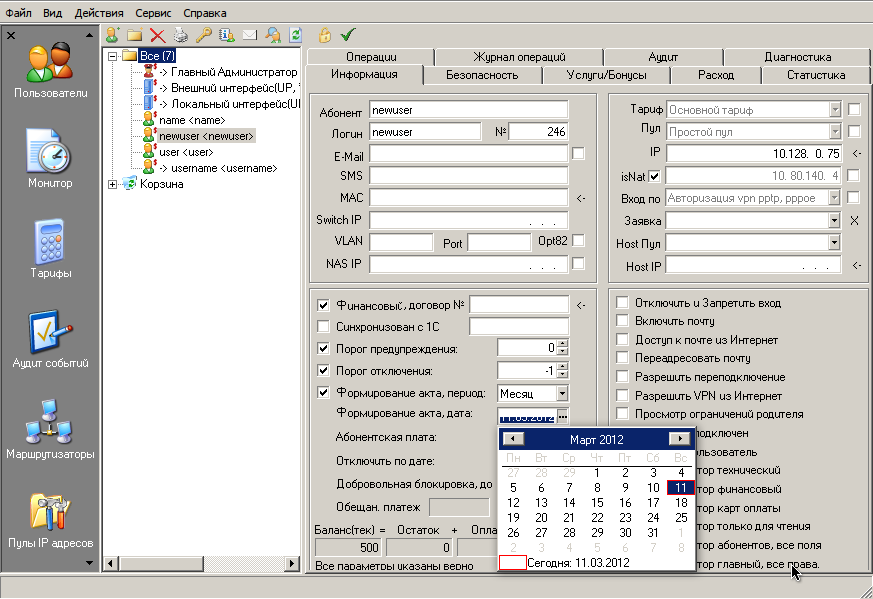This screenshot has width=873, height=599.
Task: Open the period Месяц dropdown
Action: pyautogui.click(x=563, y=394)
